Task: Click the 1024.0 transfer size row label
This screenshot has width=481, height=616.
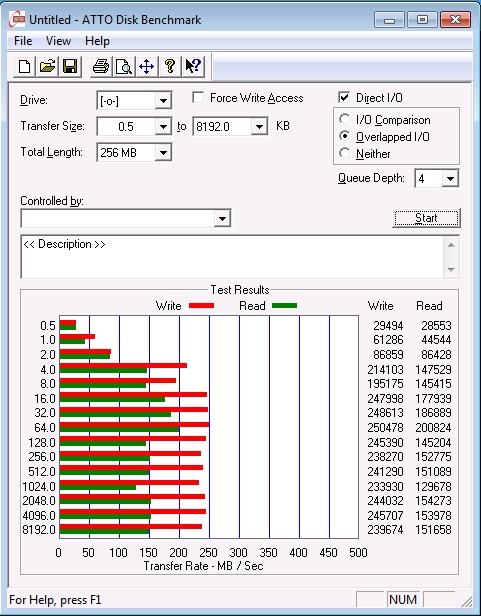Action: pos(39,487)
